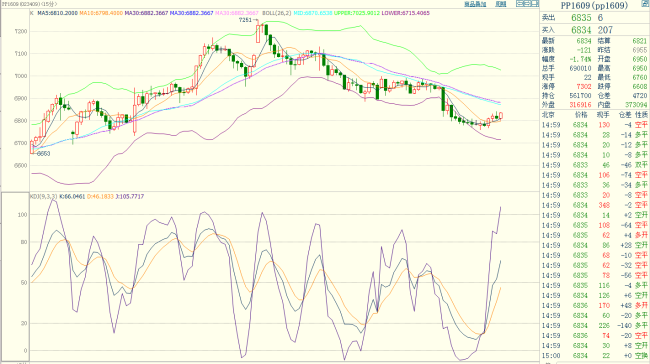The image size is (650, 364).
Task: Click the icon right of PP1609 title
Action: [645, 4]
